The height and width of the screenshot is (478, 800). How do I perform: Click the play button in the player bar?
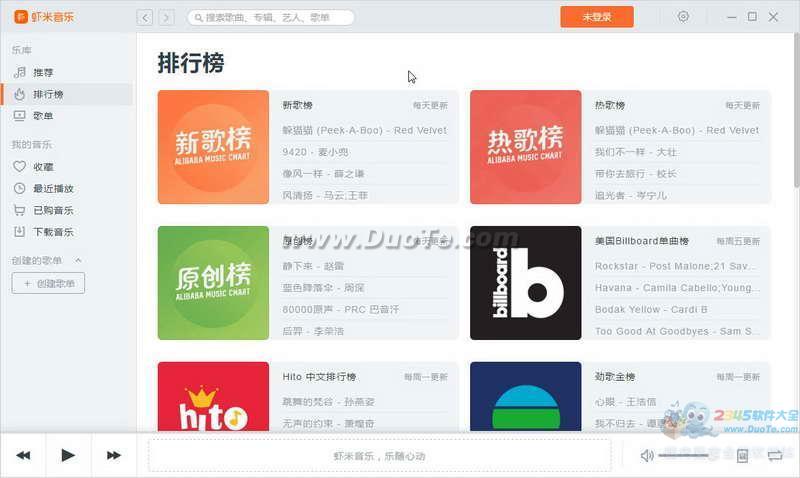(68, 455)
